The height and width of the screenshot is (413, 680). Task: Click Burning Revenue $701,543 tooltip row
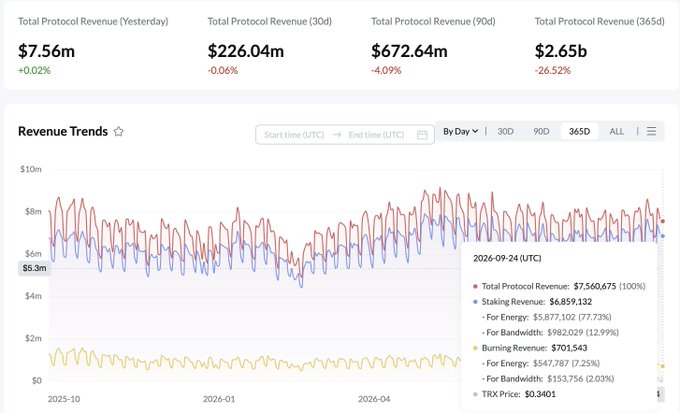530,348
